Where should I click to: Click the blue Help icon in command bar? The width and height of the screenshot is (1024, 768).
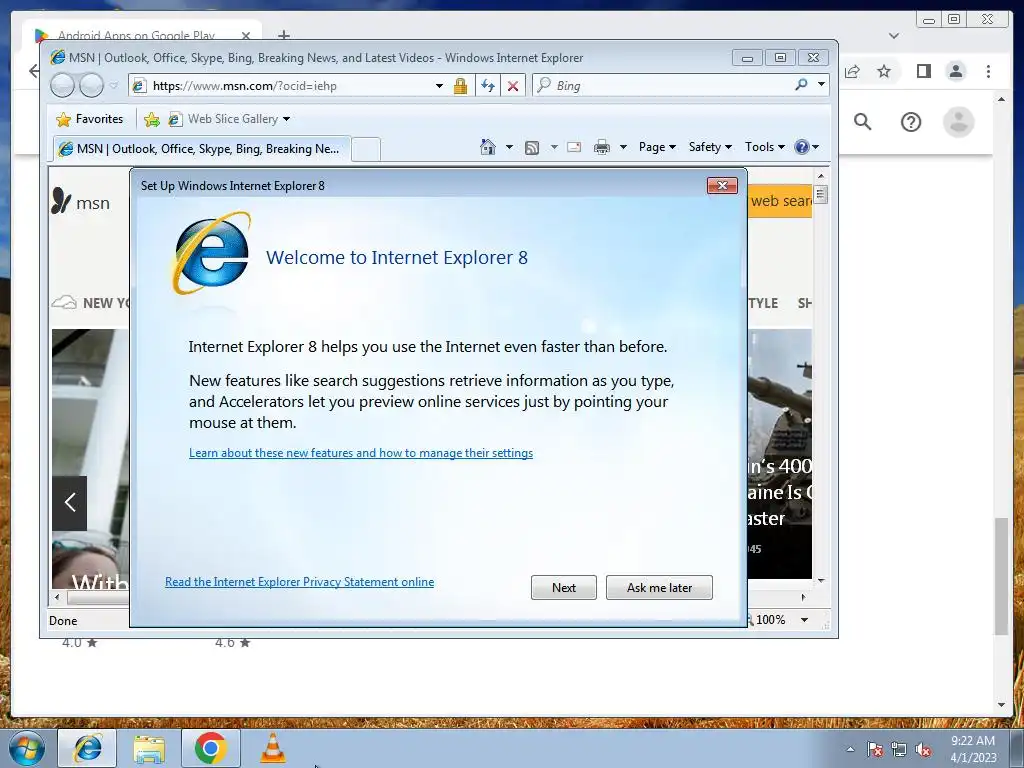pos(801,147)
